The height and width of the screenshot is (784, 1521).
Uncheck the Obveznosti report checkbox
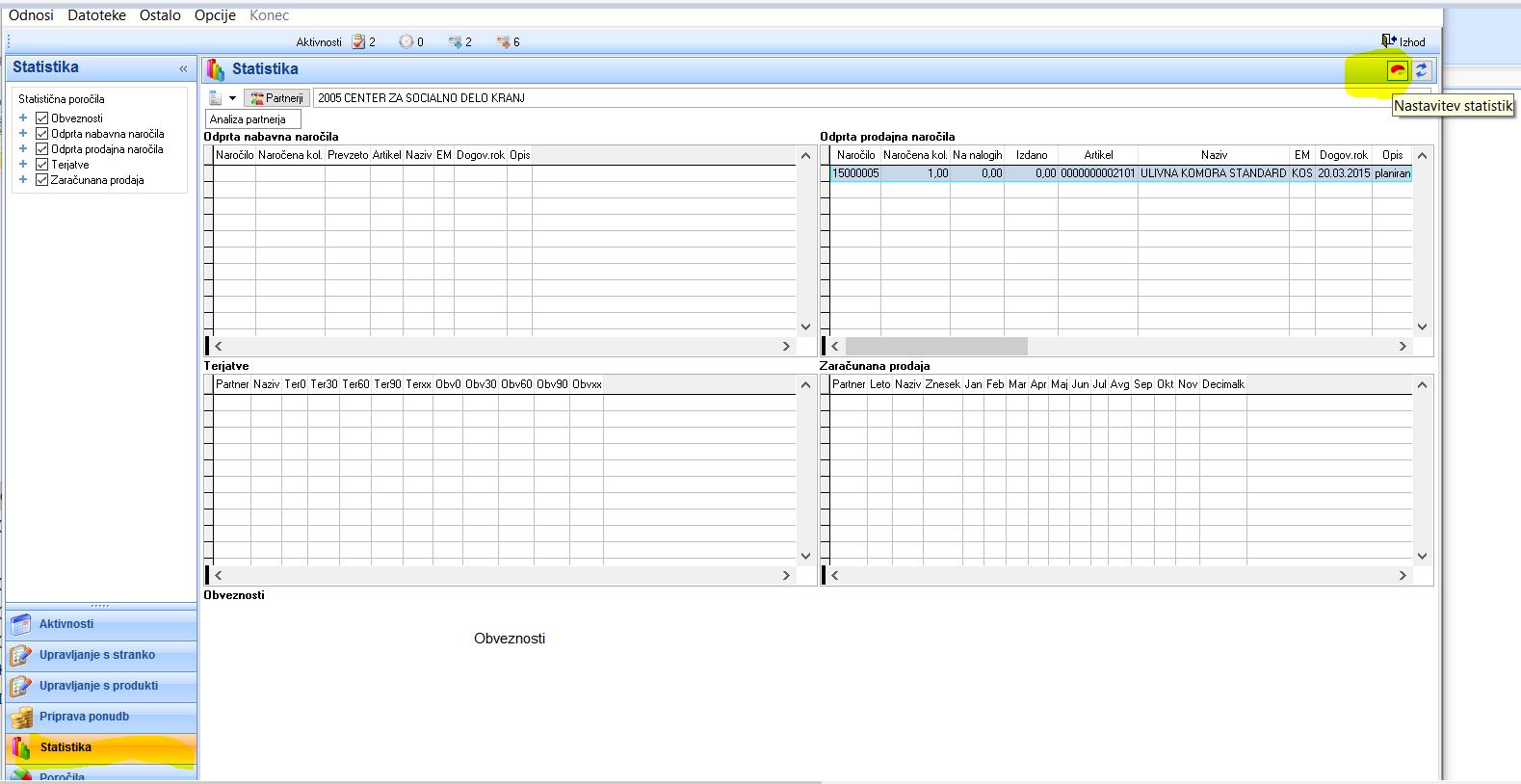(x=41, y=118)
